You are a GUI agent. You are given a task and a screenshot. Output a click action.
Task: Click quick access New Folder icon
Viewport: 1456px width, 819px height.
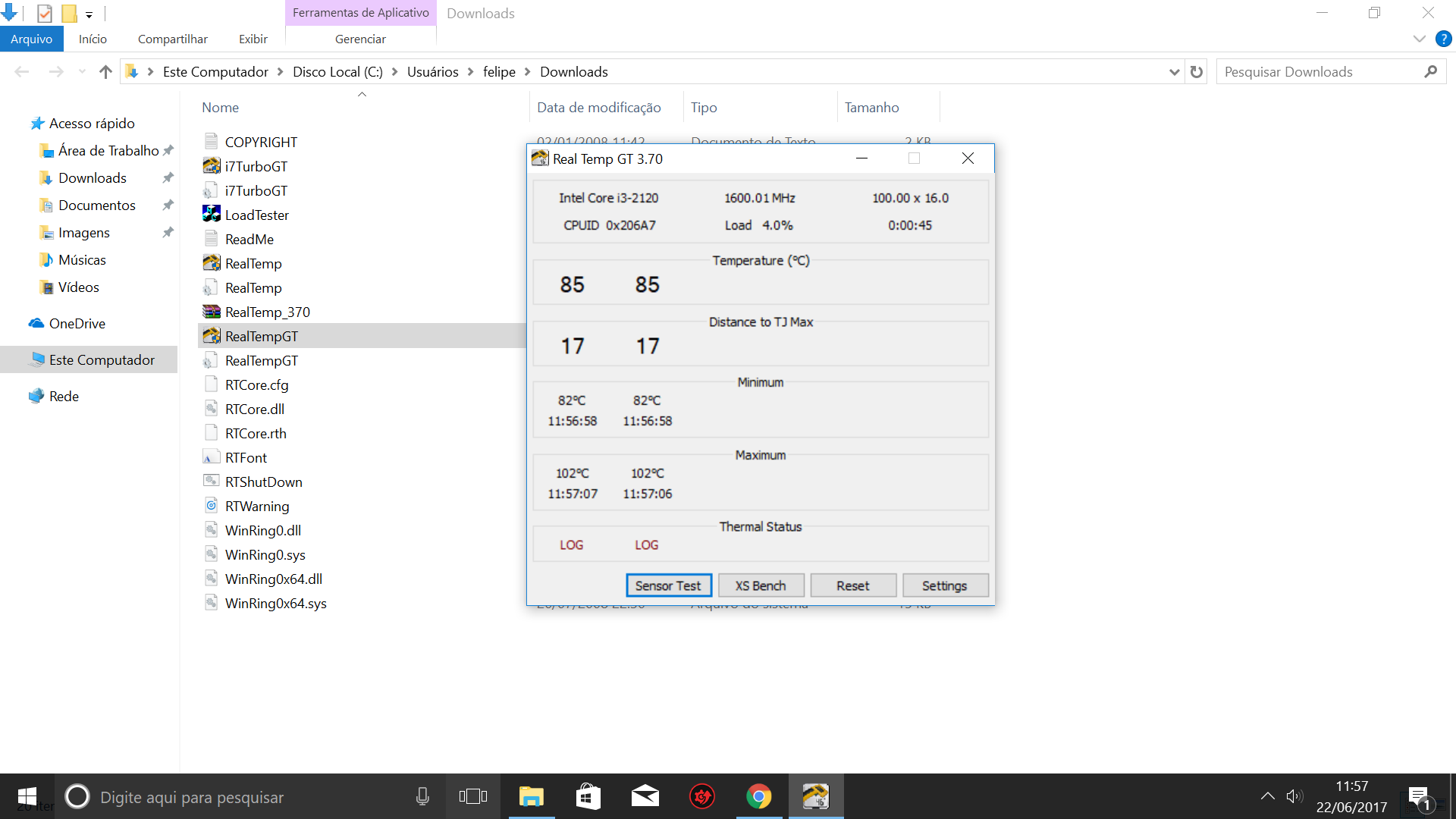69,13
